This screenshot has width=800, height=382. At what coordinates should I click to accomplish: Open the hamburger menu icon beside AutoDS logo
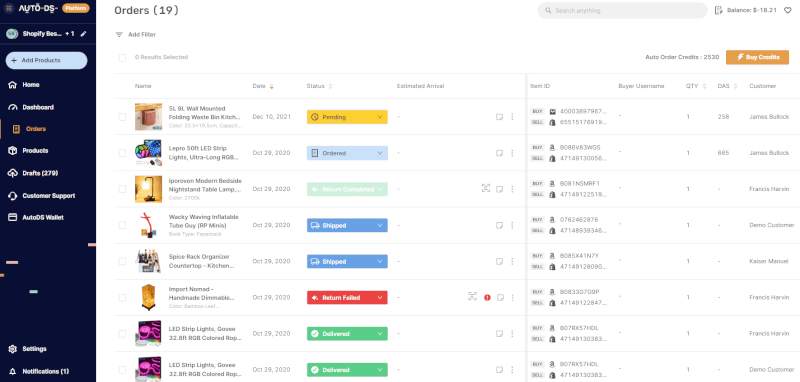[x=9, y=8]
